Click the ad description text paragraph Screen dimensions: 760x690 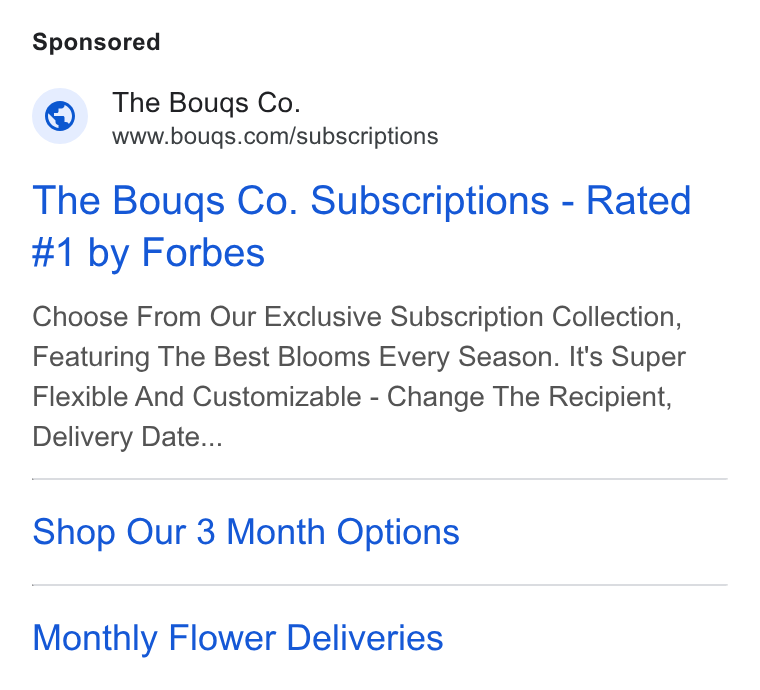(x=359, y=377)
